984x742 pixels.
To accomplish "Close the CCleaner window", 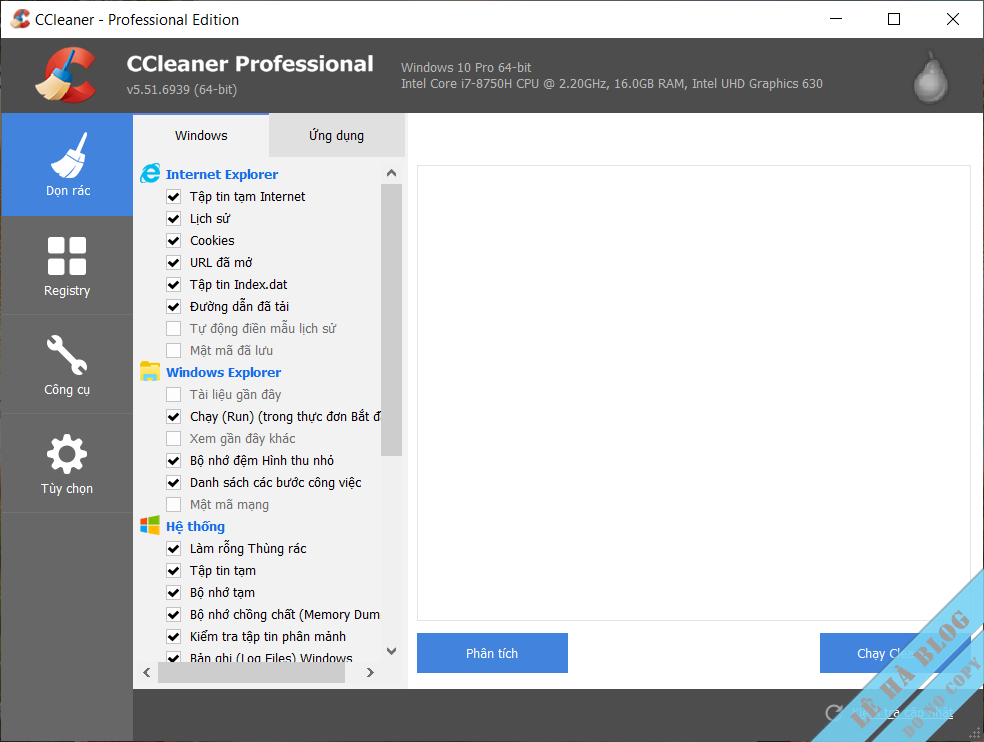I will (953, 19).
